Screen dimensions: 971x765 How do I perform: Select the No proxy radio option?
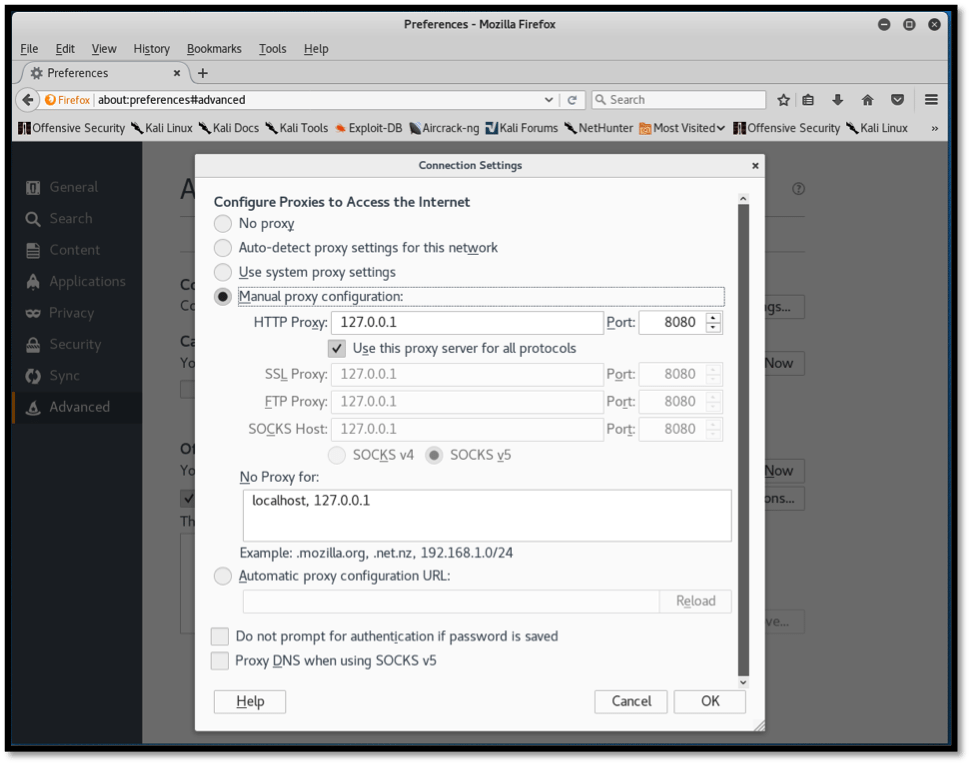pos(223,224)
